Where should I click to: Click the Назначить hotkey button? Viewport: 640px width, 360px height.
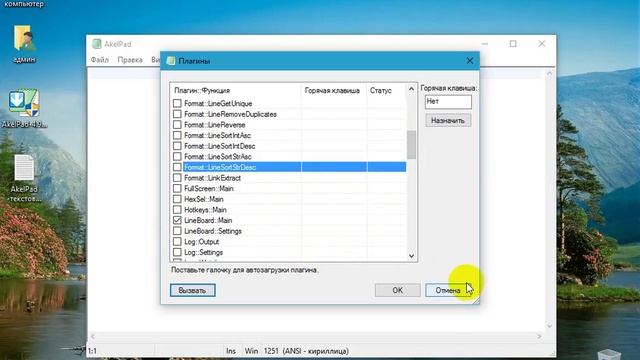pyautogui.click(x=448, y=120)
